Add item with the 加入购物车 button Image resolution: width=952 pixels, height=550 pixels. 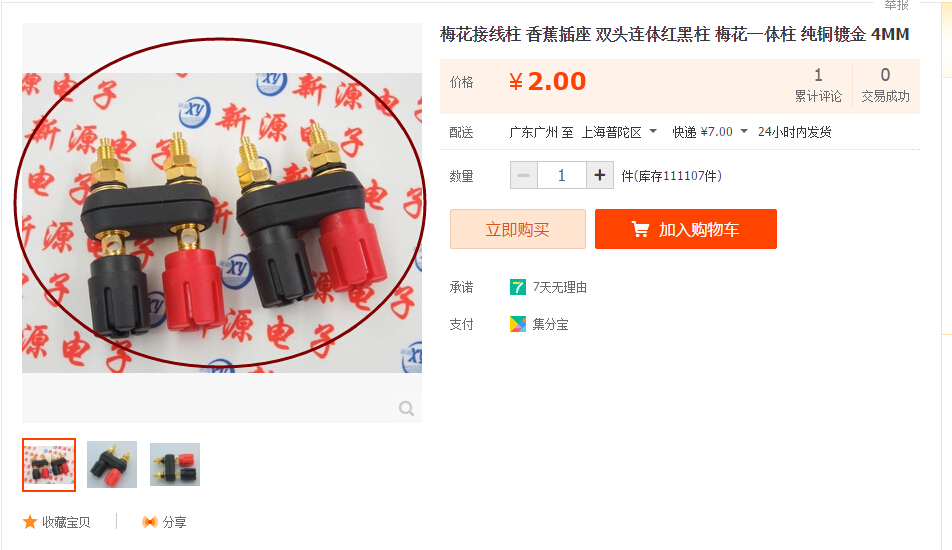click(x=685, y=229)
